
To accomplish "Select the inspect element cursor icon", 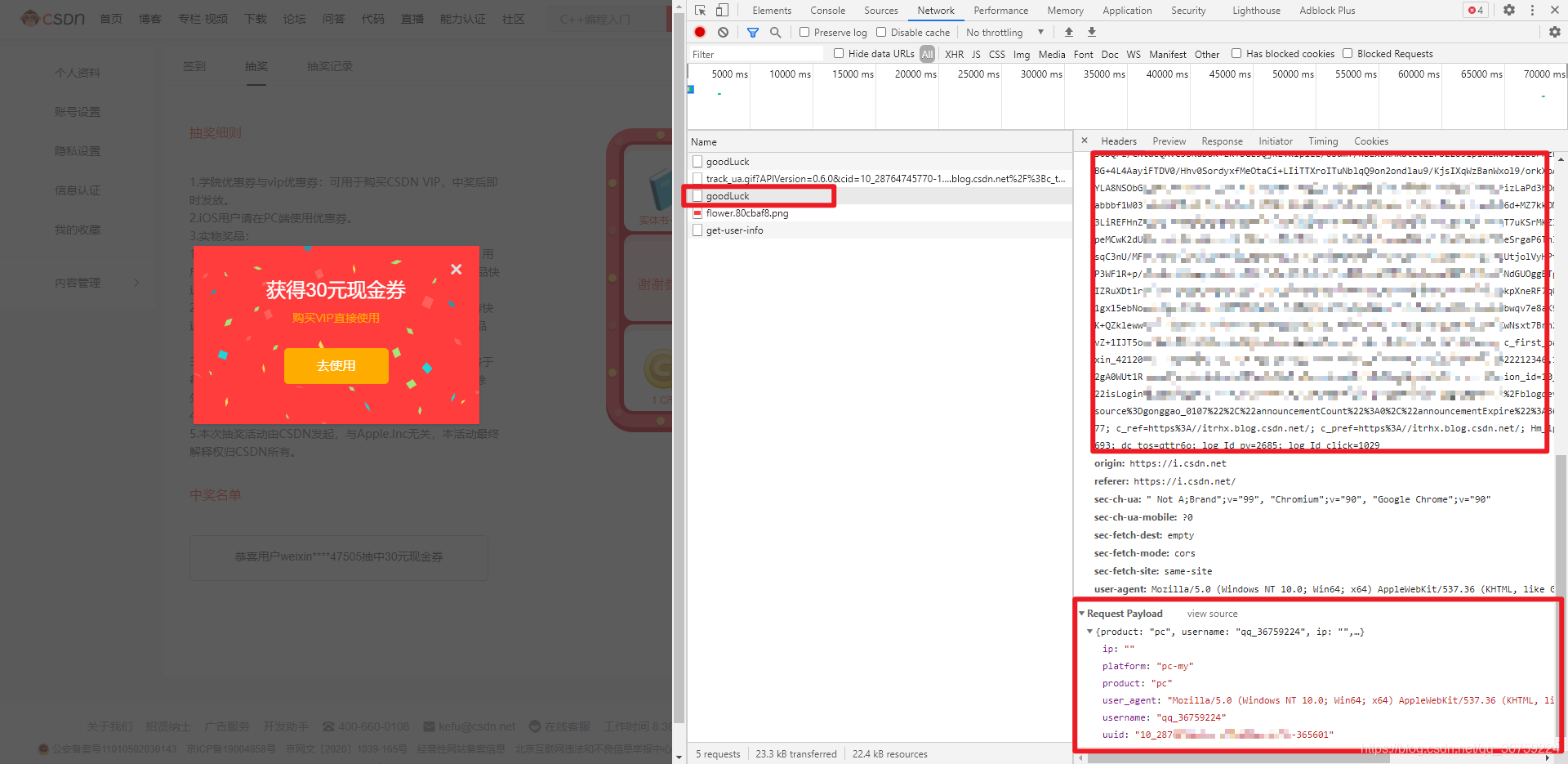I will [700, 11].
